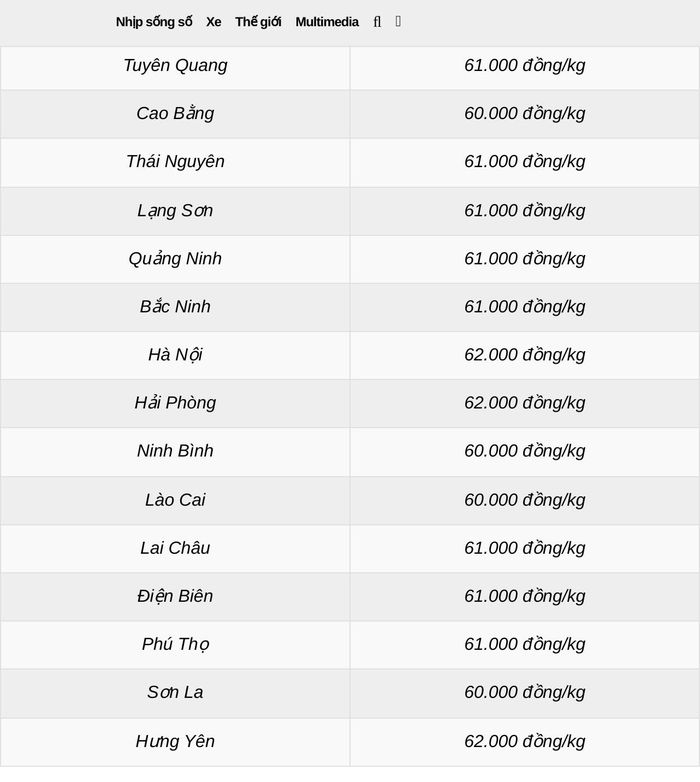Viewport: 700px width, 782px height.
Task: Click the Quảng Ninh row name
Action: point(175,259)
